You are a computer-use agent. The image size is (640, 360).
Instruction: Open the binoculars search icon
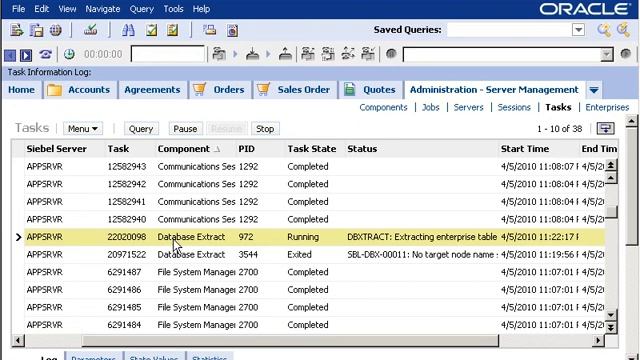[128, 30]
